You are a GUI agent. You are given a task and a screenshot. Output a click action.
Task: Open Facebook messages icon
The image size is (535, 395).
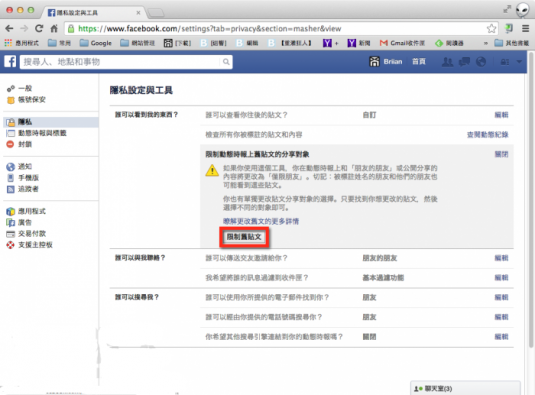464,62
